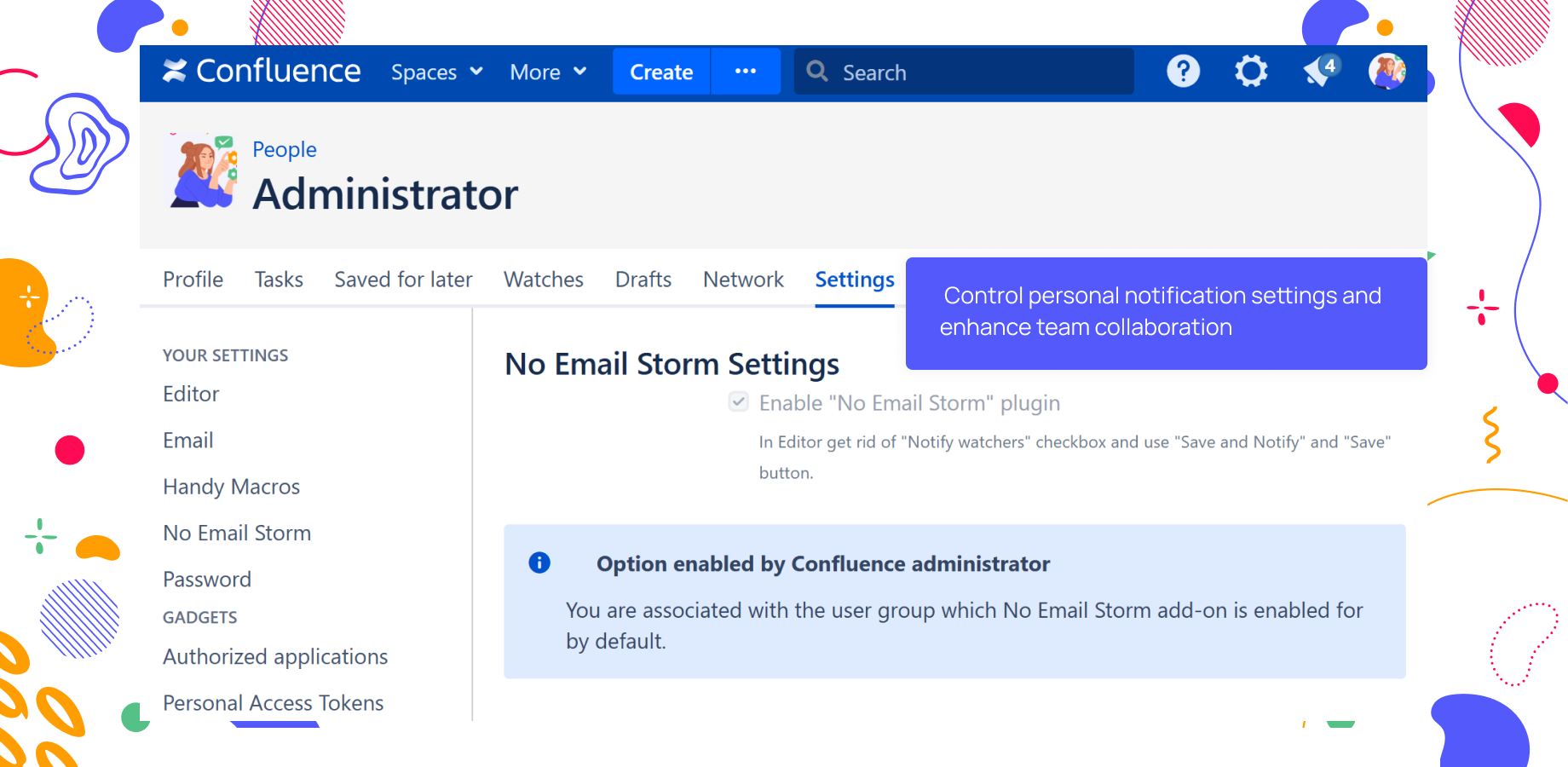Open Personal Access Tokens
Image resolution: width=1568 pixels, height=767 pixels.
coord(274,703)
